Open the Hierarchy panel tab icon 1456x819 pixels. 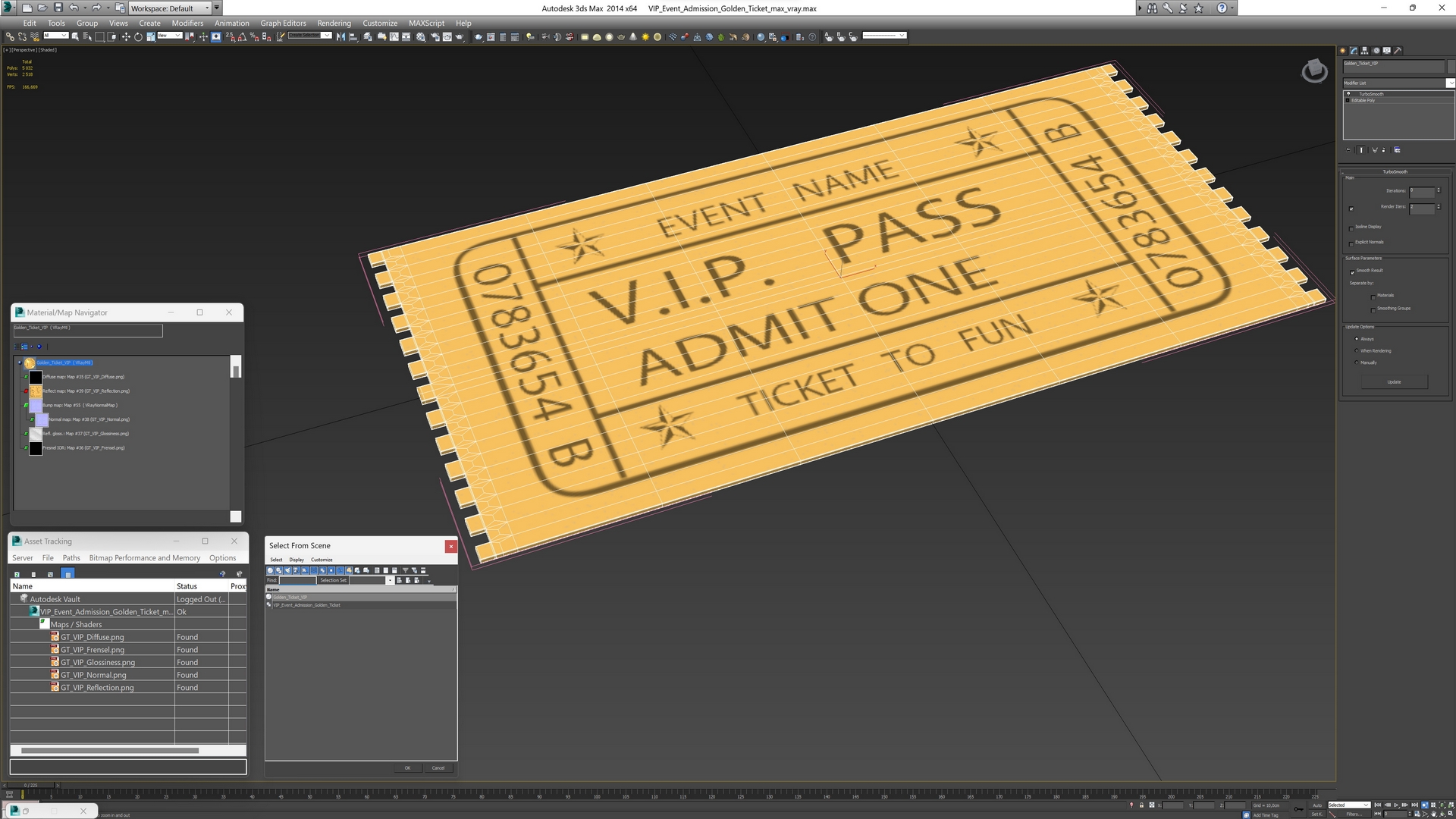[x=1364, y=51]
